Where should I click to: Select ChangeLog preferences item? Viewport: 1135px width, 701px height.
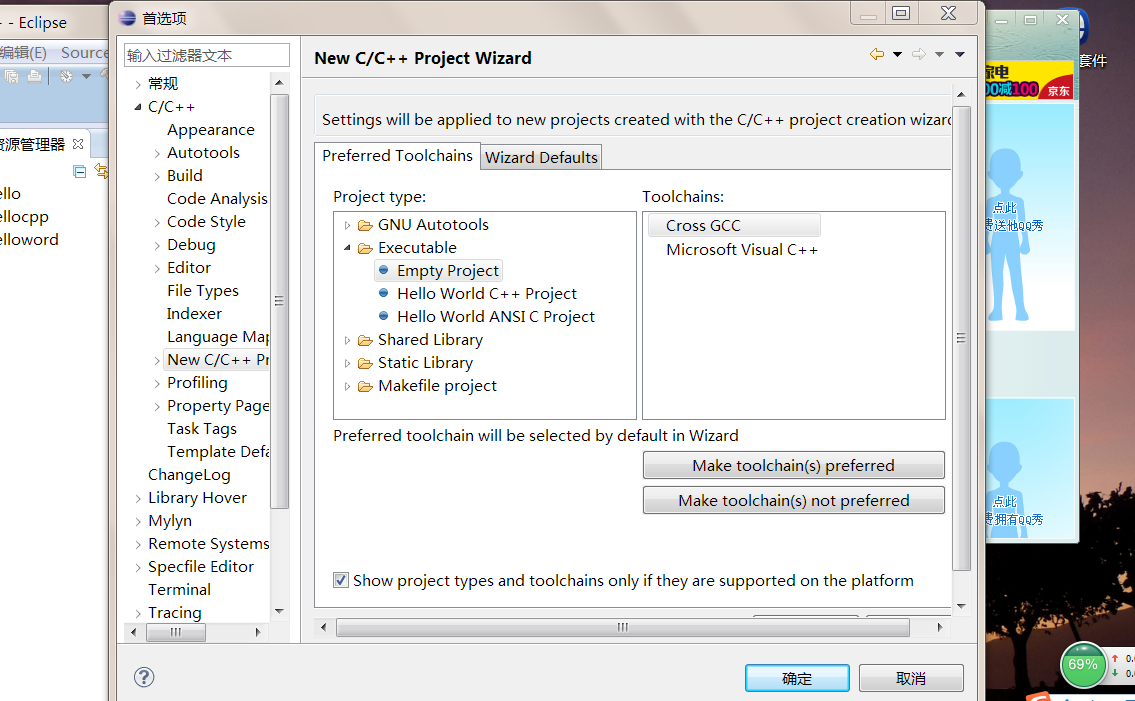click(x=189, y=475)
